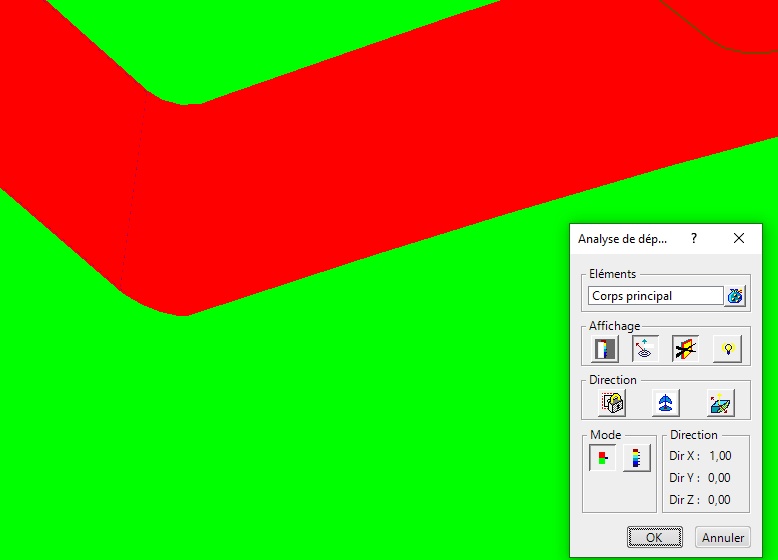Click the compass direction icon
Screen dimensions: 778x560
[665, 403]
